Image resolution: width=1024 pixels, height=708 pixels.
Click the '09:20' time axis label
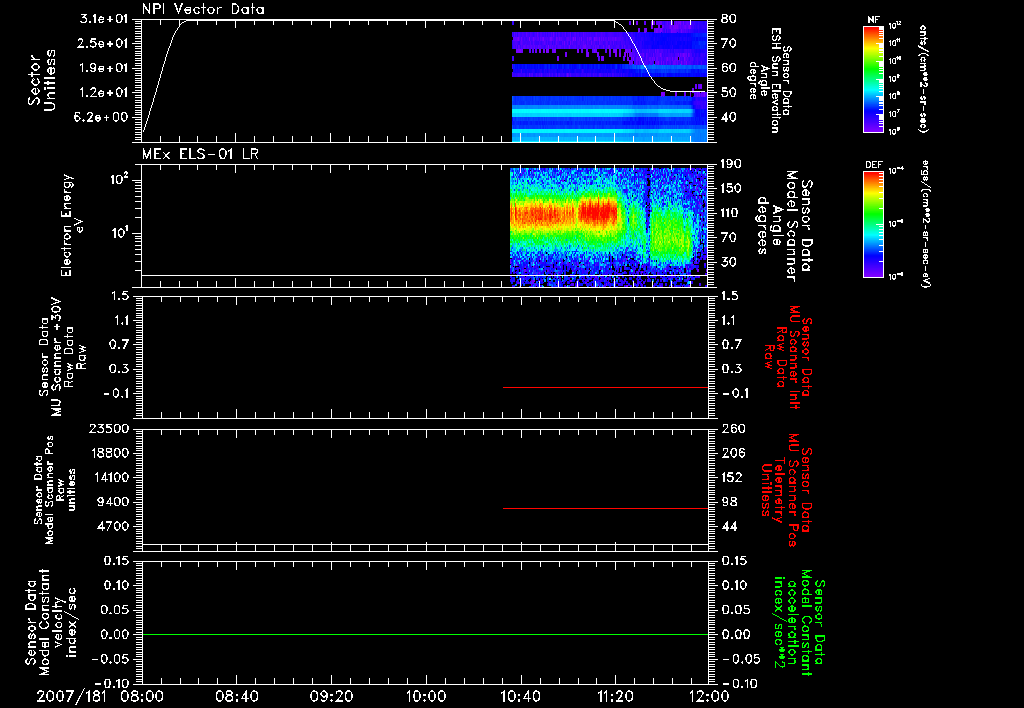point(331,696)
